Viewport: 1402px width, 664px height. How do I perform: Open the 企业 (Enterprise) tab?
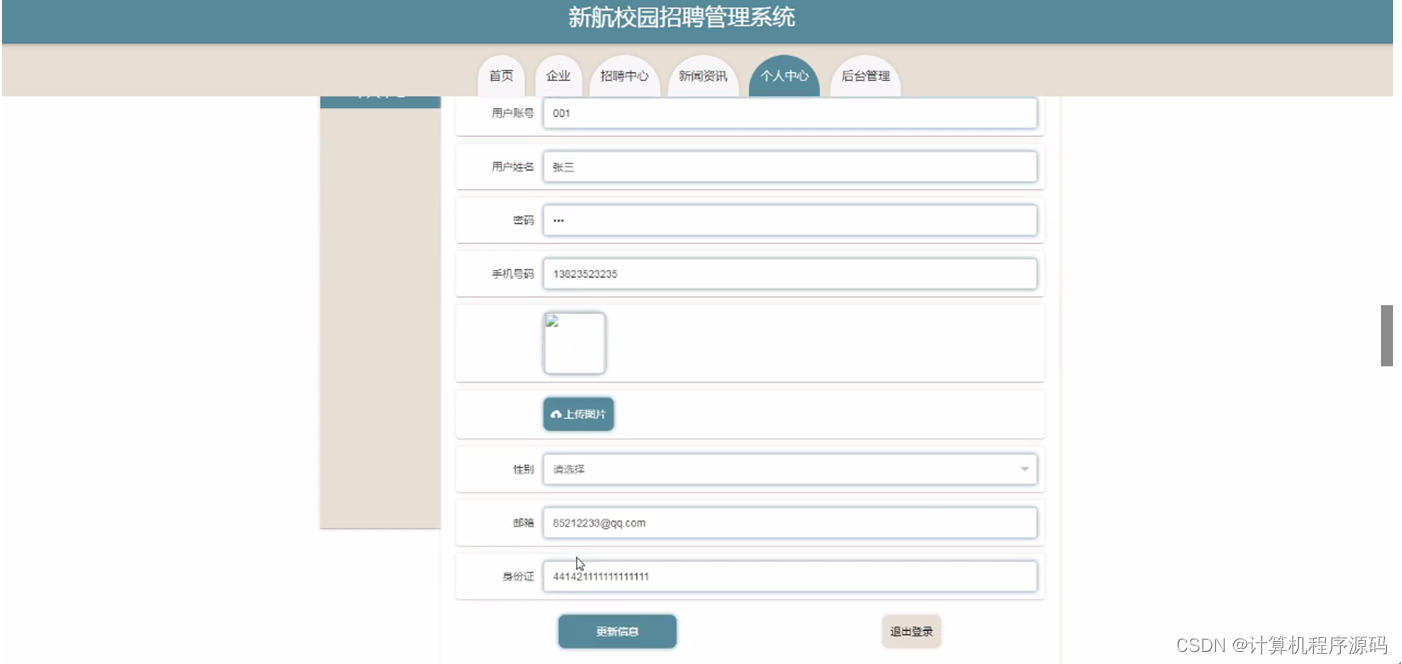(x=559, y=75)
